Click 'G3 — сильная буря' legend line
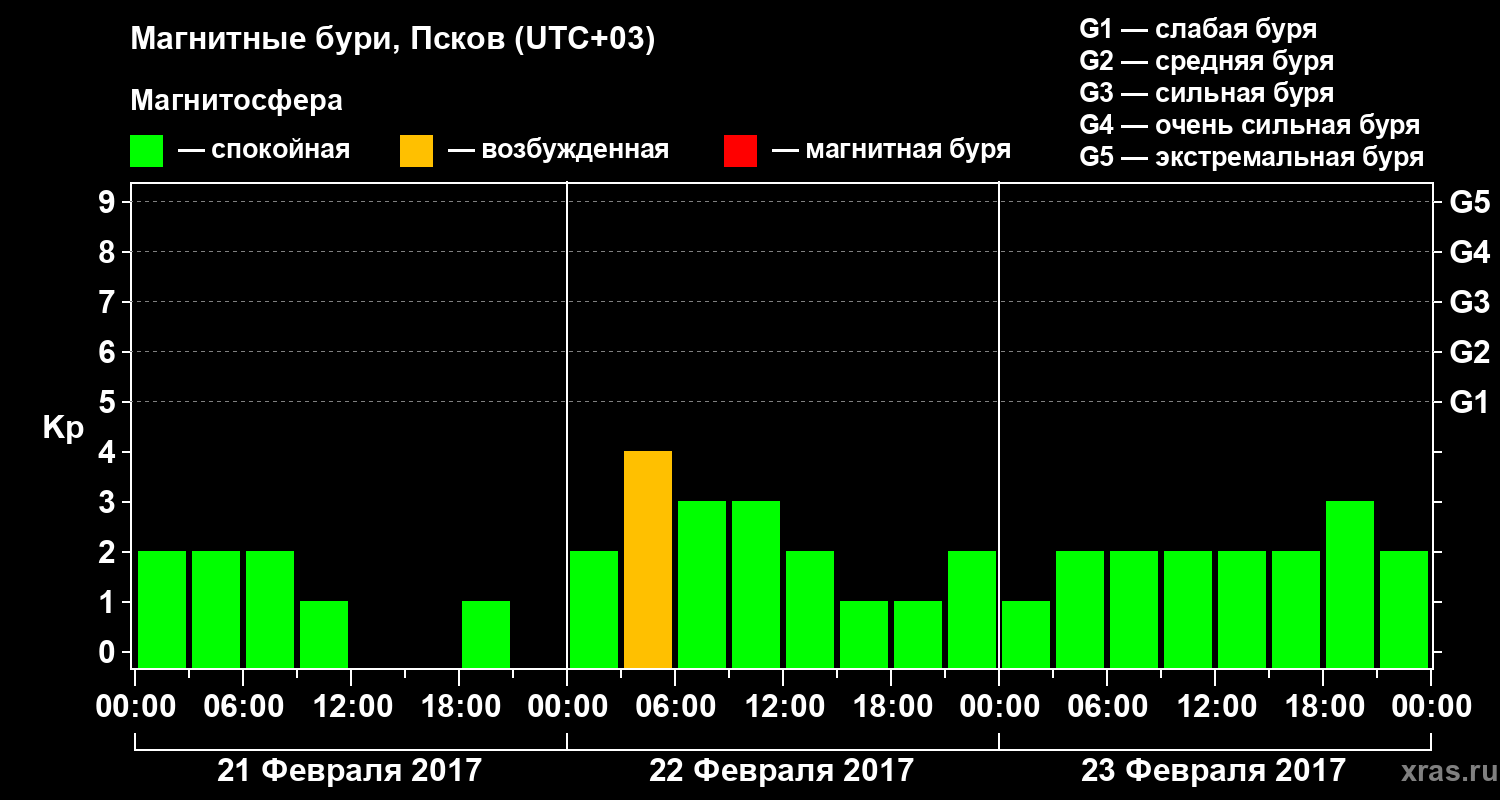This screenshot has width=1500, height=800. click(x=1206, y=93)
